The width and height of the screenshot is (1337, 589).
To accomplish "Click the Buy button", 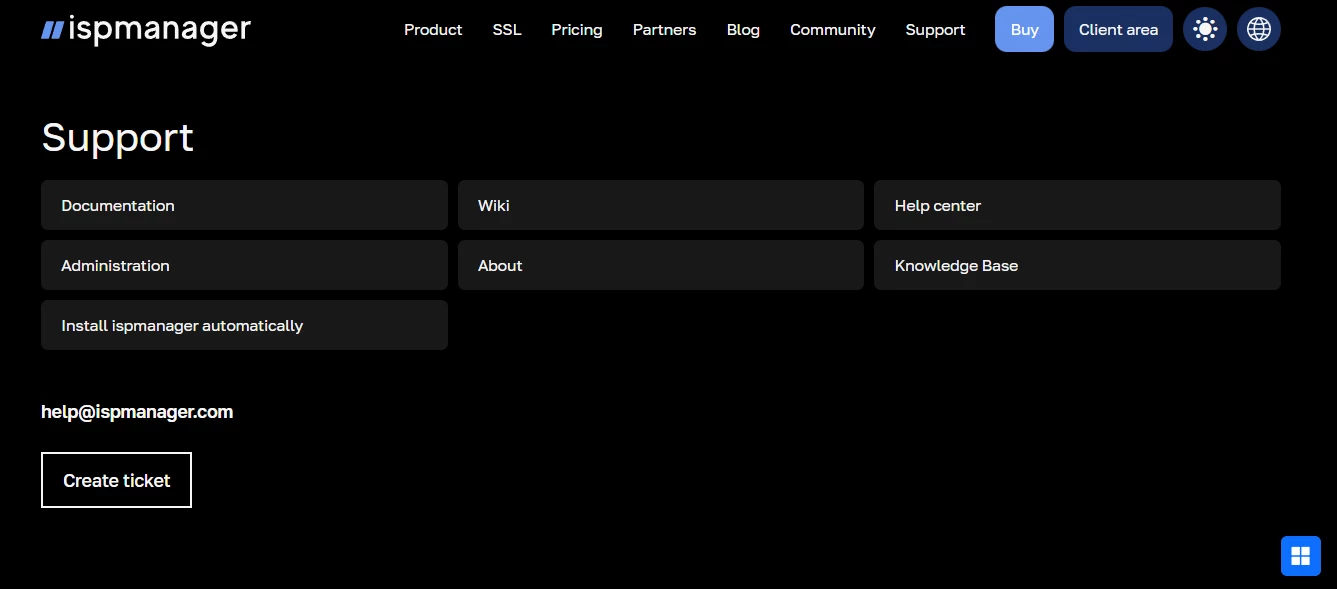I will [x=1023, y=29].
